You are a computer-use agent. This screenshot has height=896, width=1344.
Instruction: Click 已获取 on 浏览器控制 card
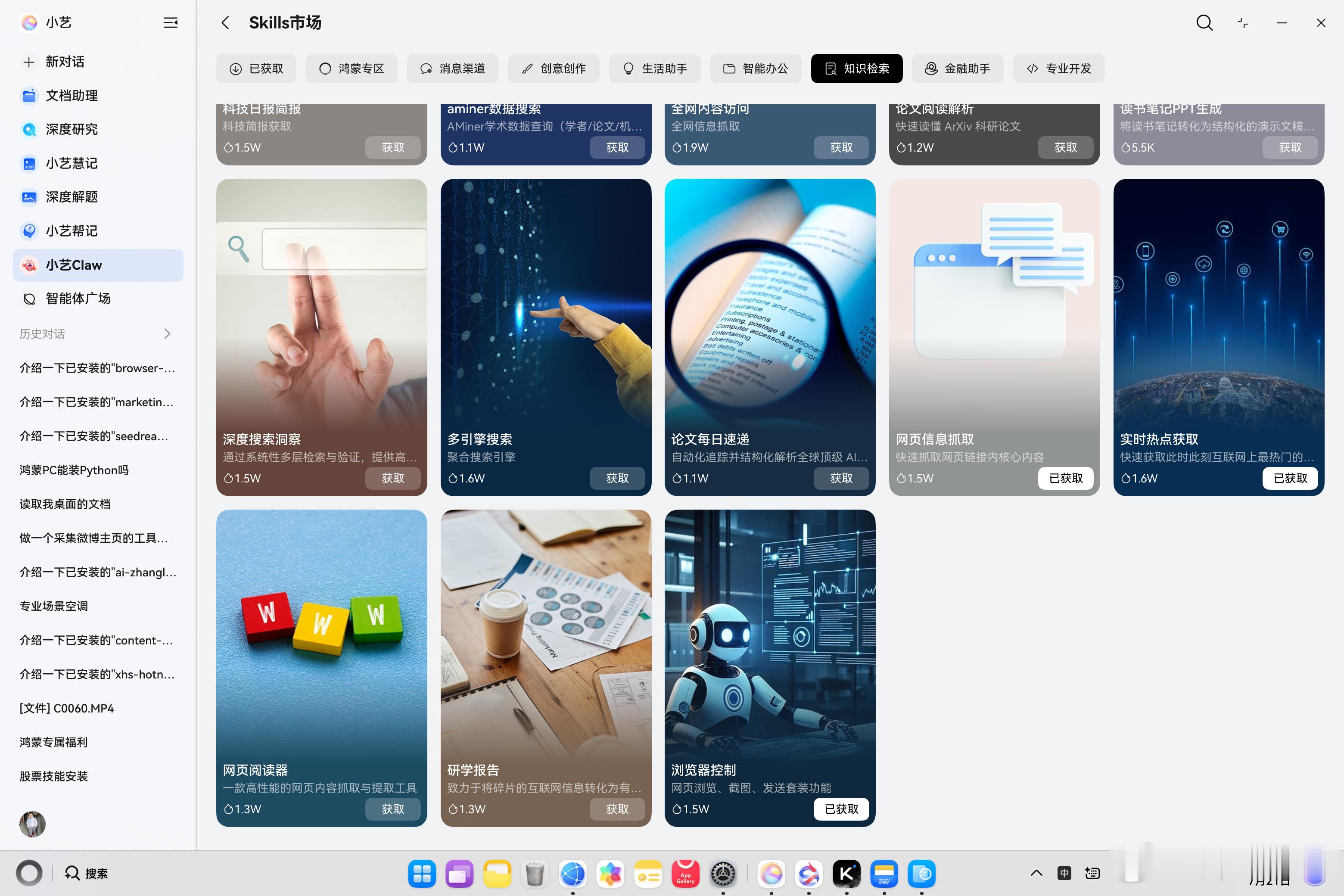(x=841, y=809)
